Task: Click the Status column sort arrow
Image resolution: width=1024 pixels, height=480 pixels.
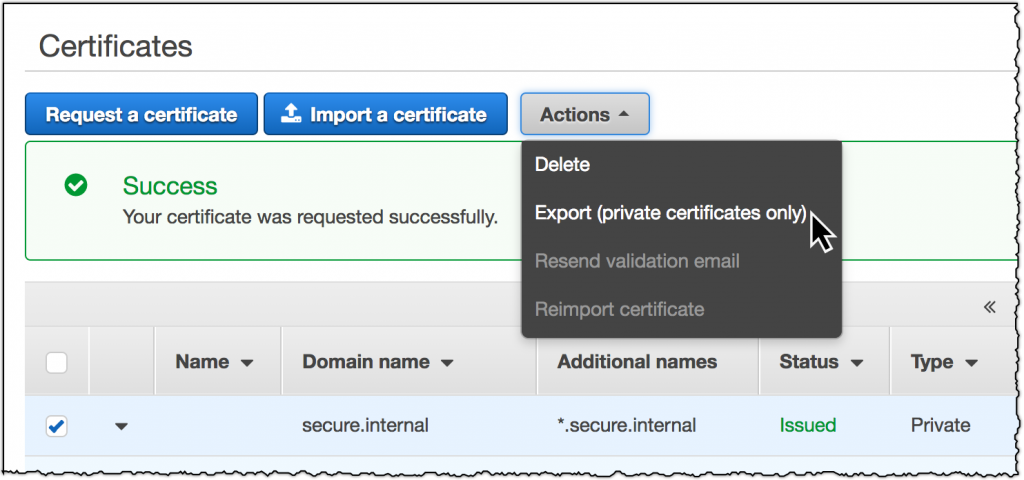Action: point(856,363)
